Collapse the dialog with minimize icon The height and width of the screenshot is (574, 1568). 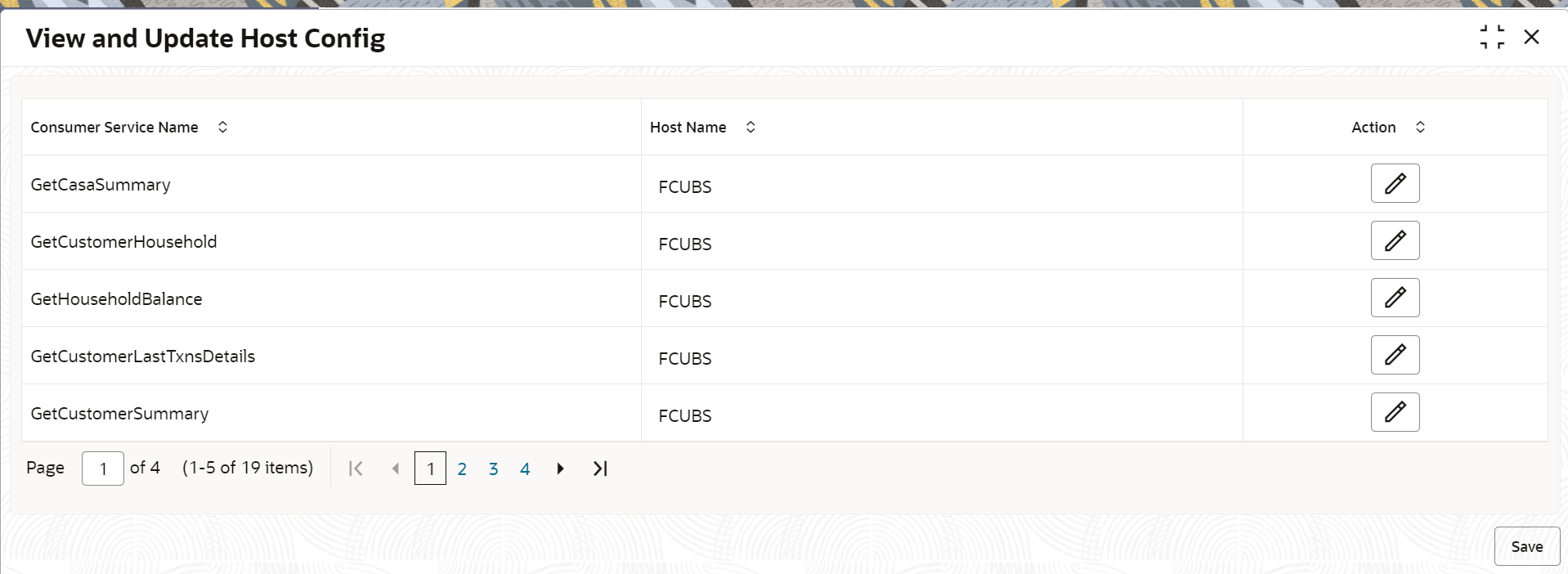pyautogui.click(x=1492, y=37)
